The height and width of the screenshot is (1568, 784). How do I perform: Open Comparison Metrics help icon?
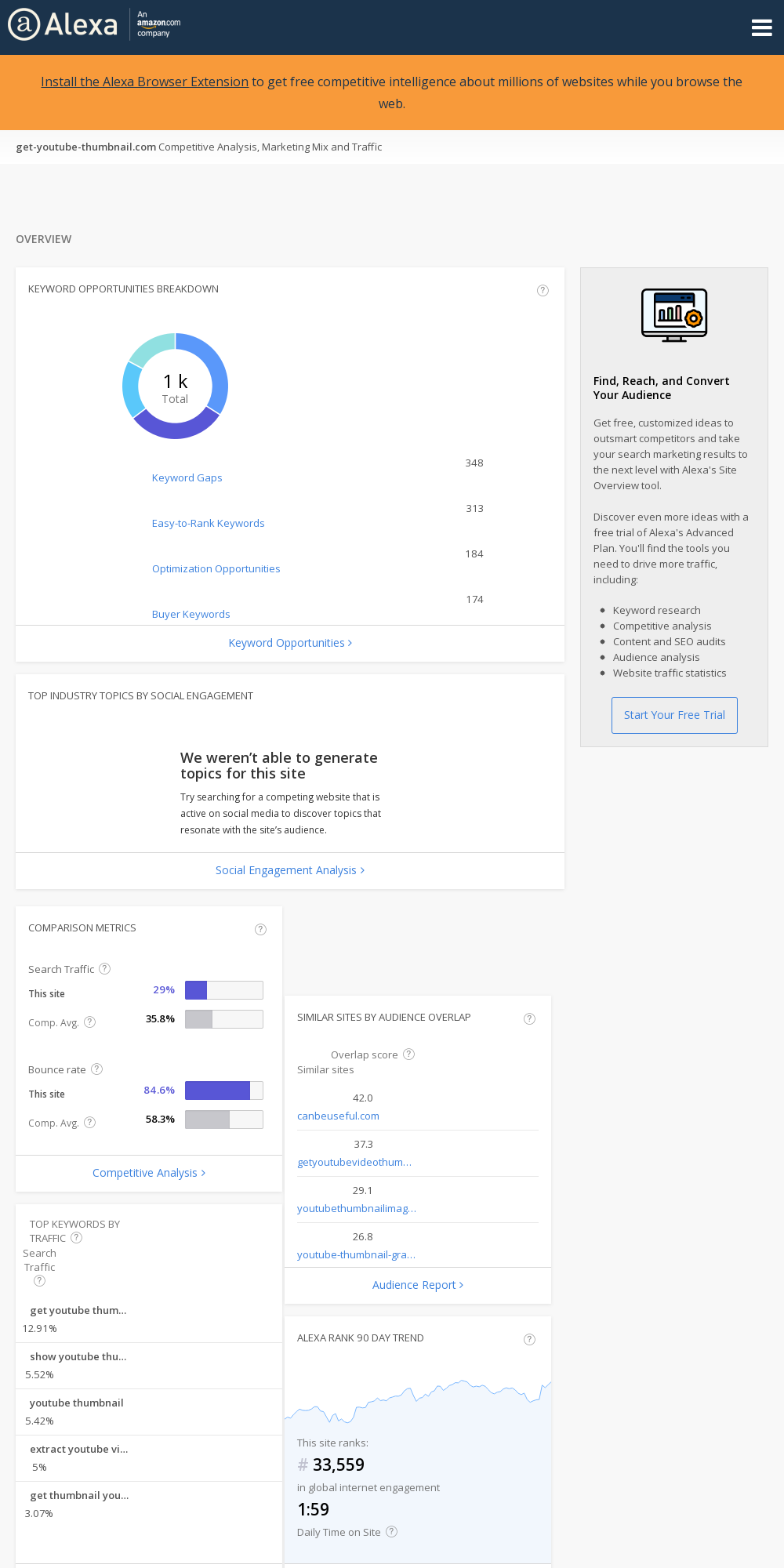pos(261,929)
